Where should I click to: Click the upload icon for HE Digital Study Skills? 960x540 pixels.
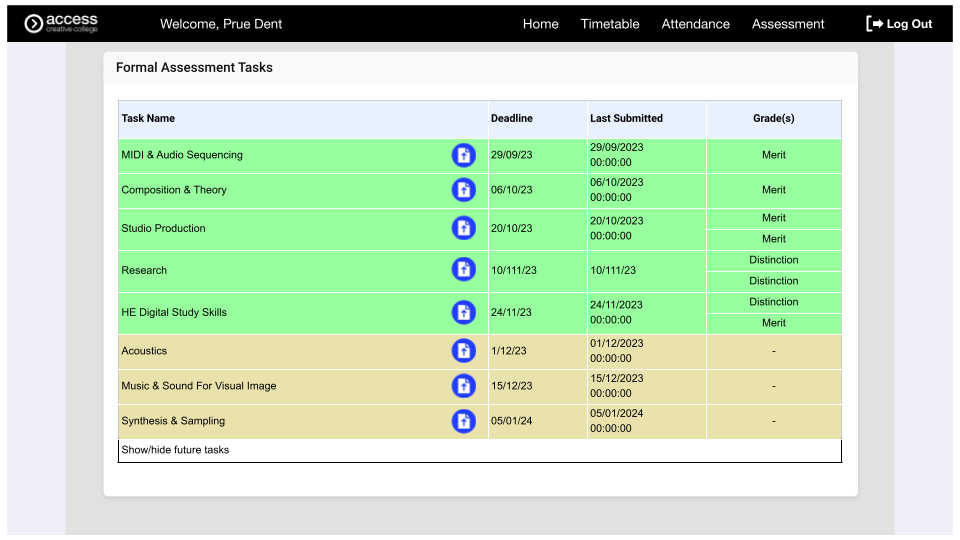(463, 312)
